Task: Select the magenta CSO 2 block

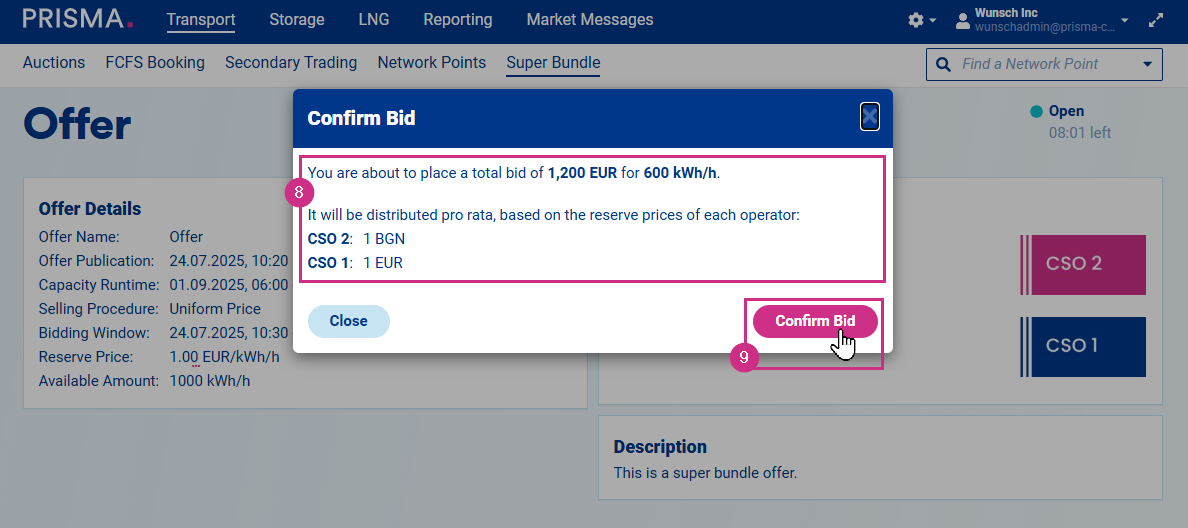Action: coord(1083,265)
